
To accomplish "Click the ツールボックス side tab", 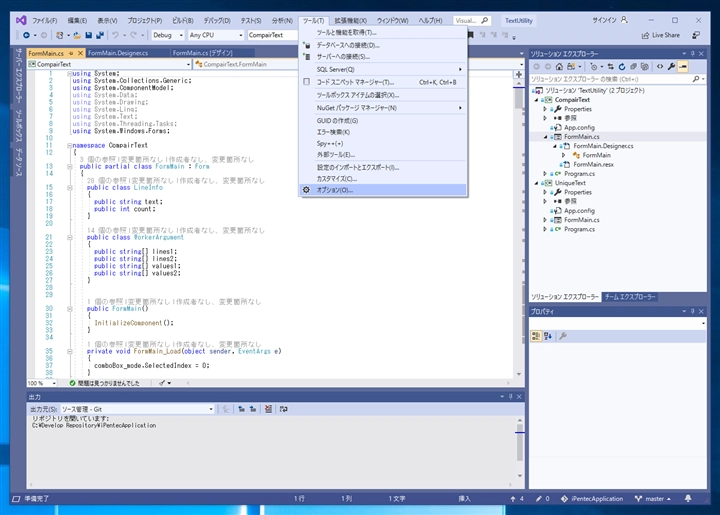I will (x=19, y=126).
